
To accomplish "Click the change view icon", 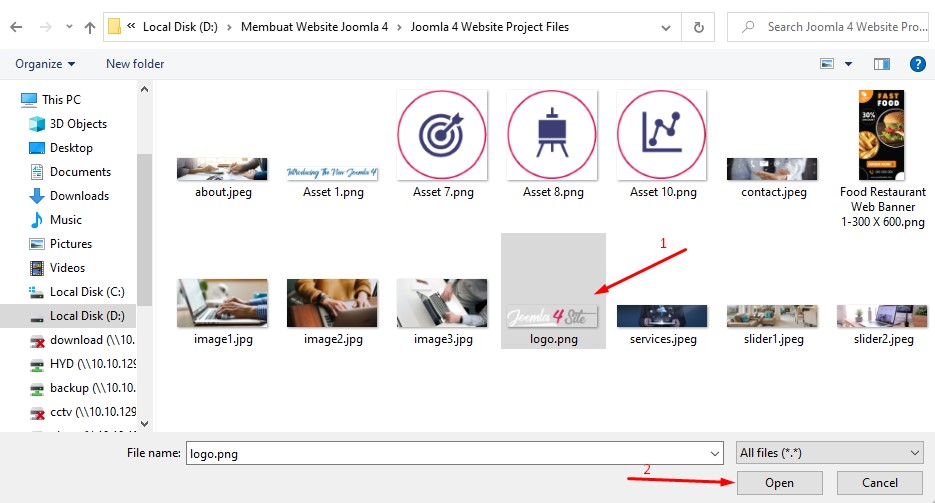I will pos(827,64).
